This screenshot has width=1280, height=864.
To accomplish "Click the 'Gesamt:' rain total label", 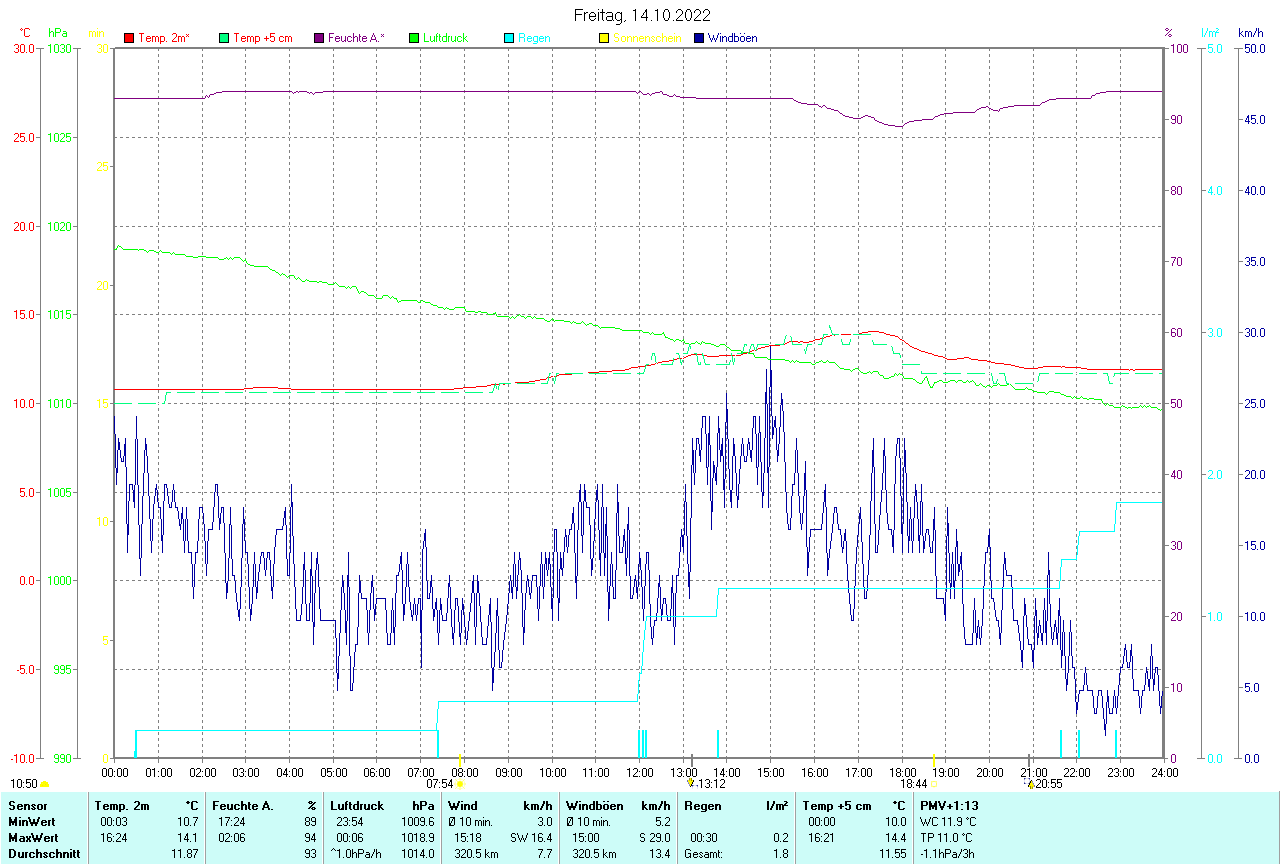I will point(703,854).
